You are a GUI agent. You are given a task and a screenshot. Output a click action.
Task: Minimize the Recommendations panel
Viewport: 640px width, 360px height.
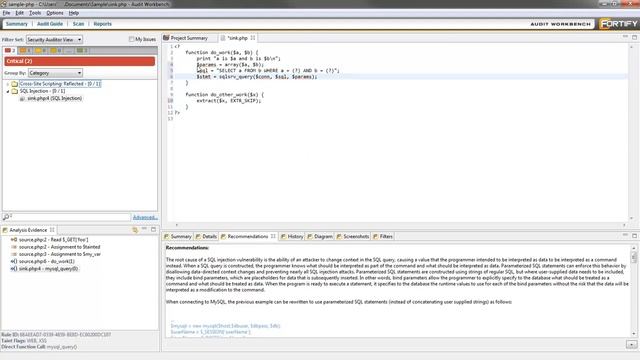point(625,236)
